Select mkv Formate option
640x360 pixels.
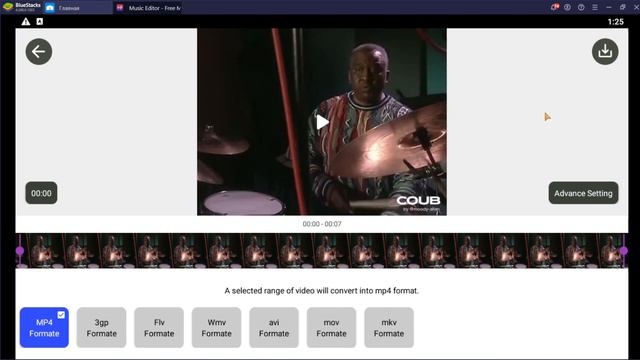tap(389, 328)
